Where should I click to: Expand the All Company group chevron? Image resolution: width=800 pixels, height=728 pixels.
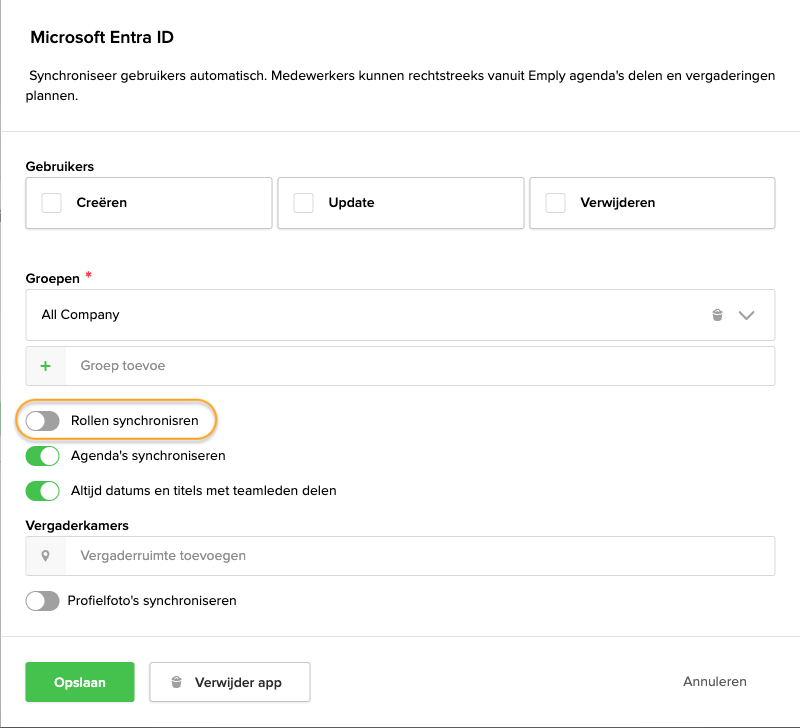pyautogui.click(x=746, y=315)
